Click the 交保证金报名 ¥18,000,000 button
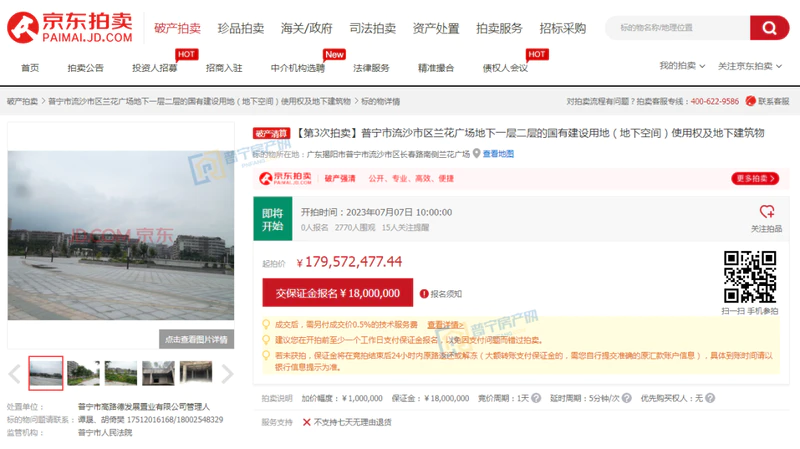This screenshot has height=449, width=800. 338,293
